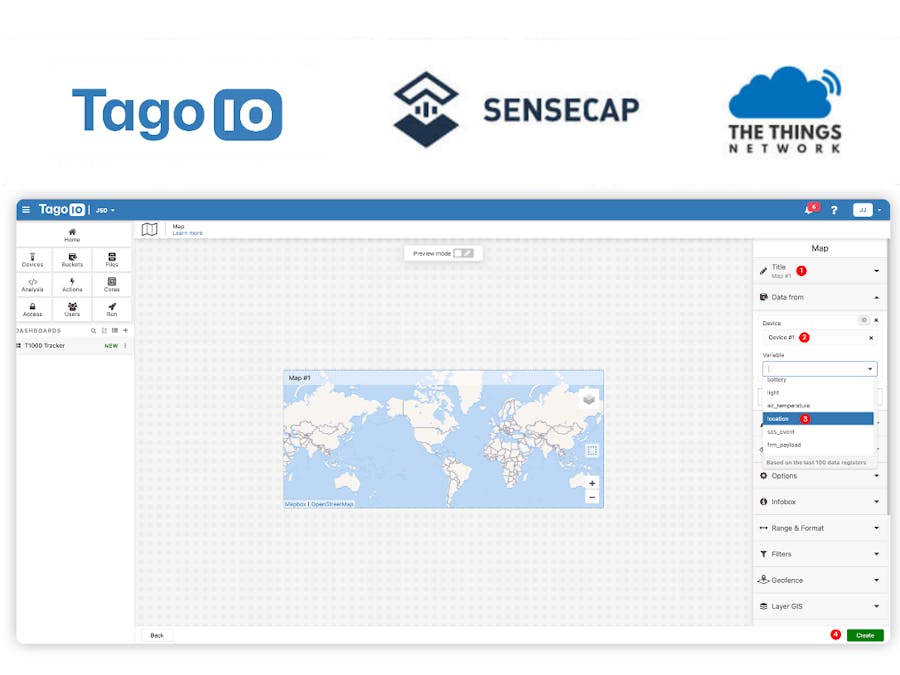Image resolution: width=900 pixels, height=675 pixels.
Task: Expand the Options section
Action: [x=820, y=476]
